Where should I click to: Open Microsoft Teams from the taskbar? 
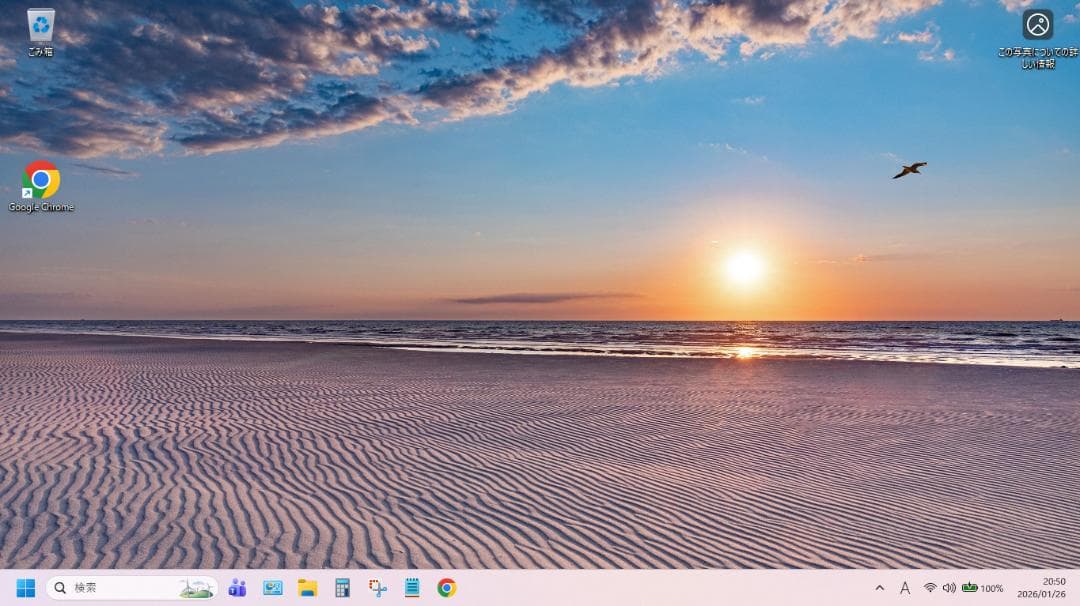pyautogui.click(x=237, y=588)
